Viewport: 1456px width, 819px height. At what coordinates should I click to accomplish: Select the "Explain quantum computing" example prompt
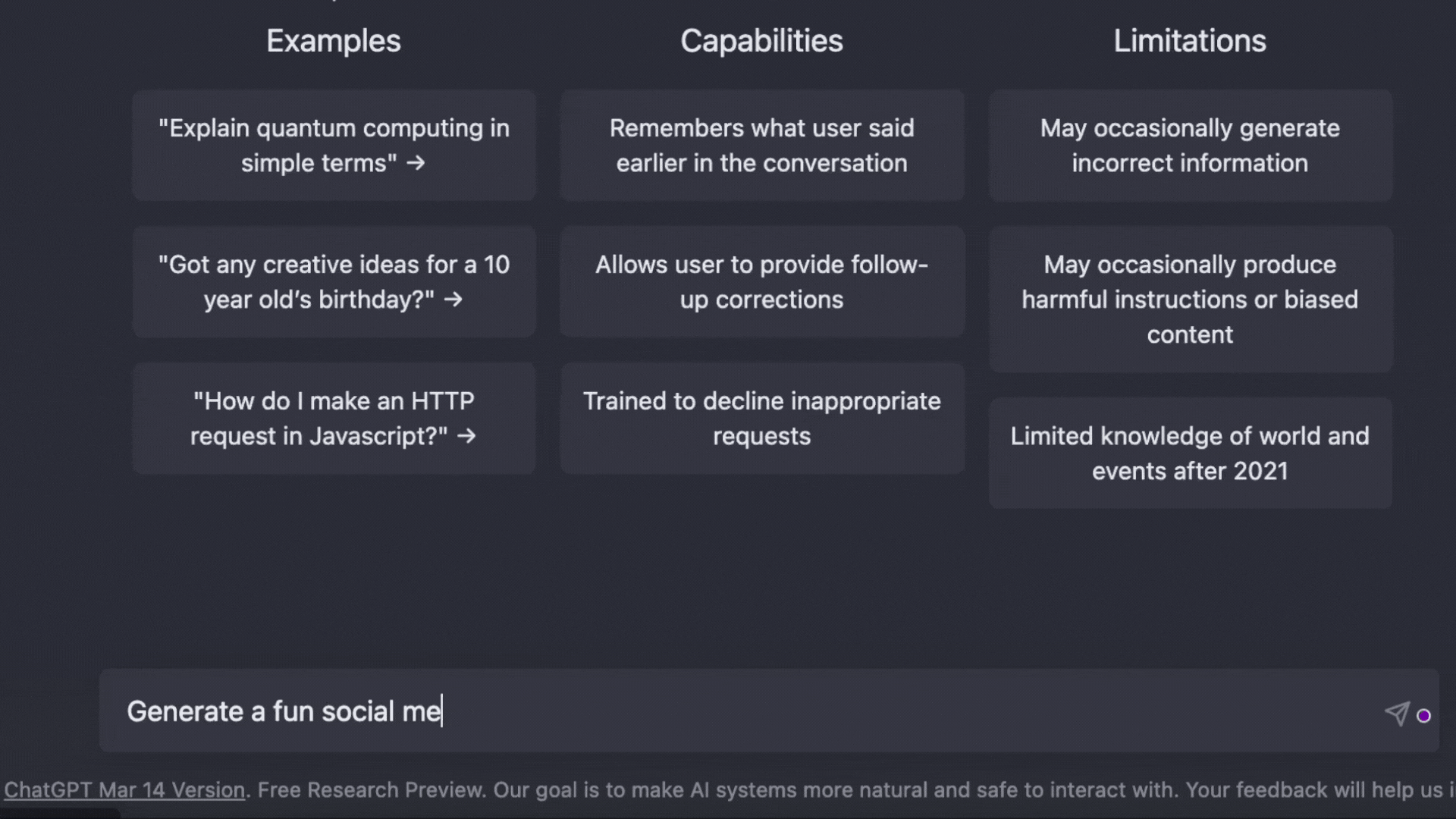coord(334,145)
